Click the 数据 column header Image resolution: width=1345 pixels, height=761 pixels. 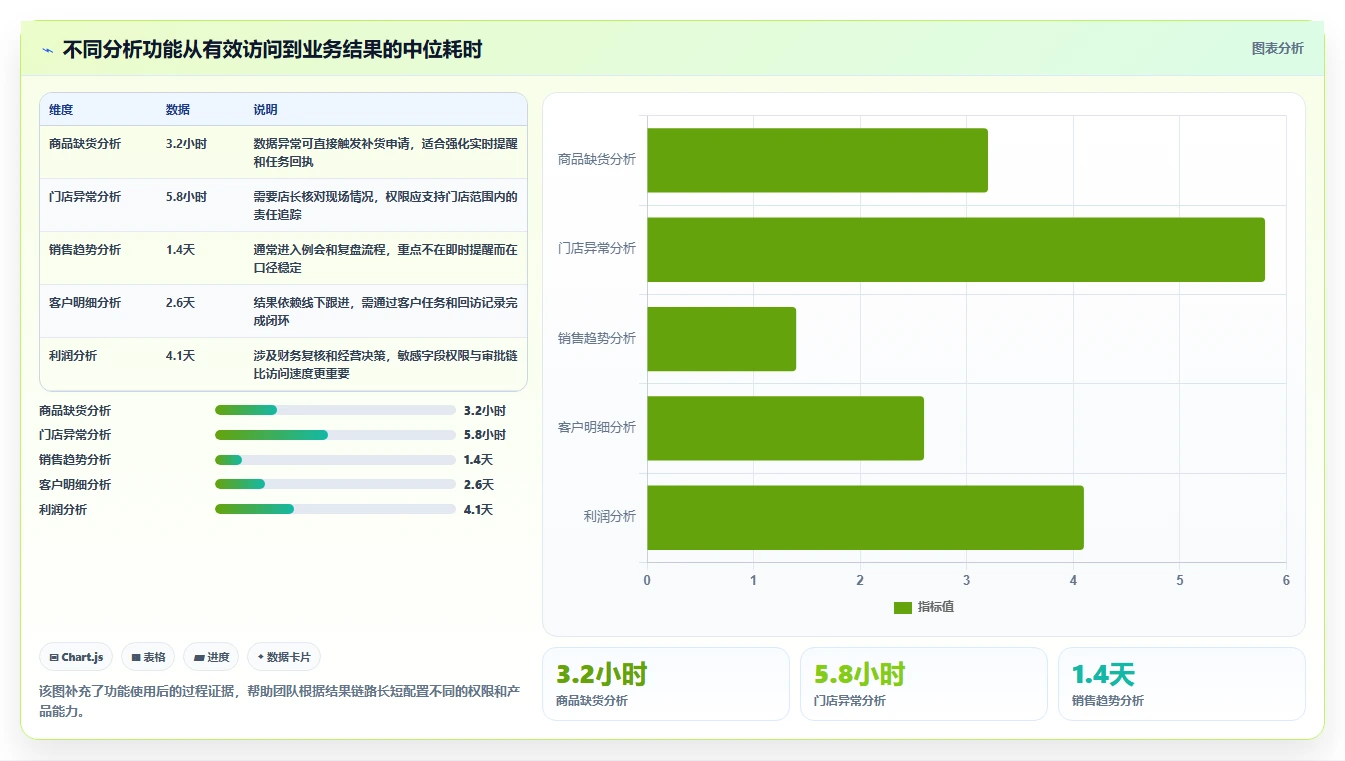pos(178,110)
